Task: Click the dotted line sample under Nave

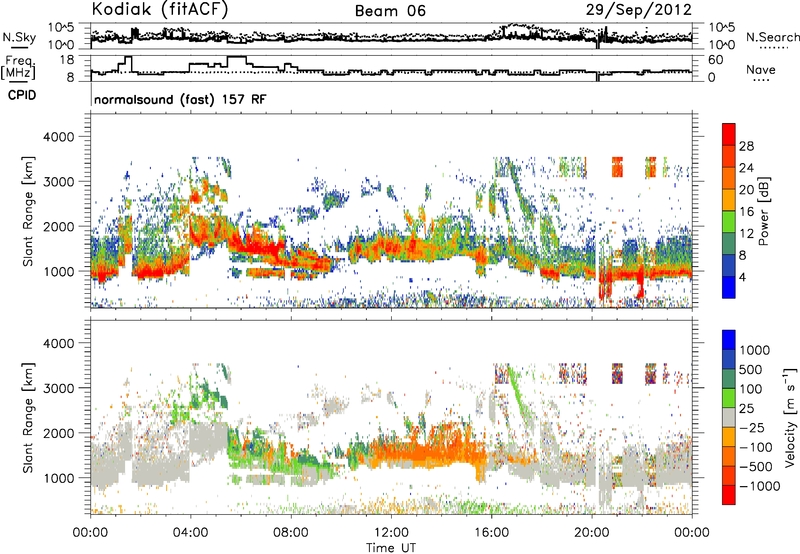Action: [x=761, y=81]
